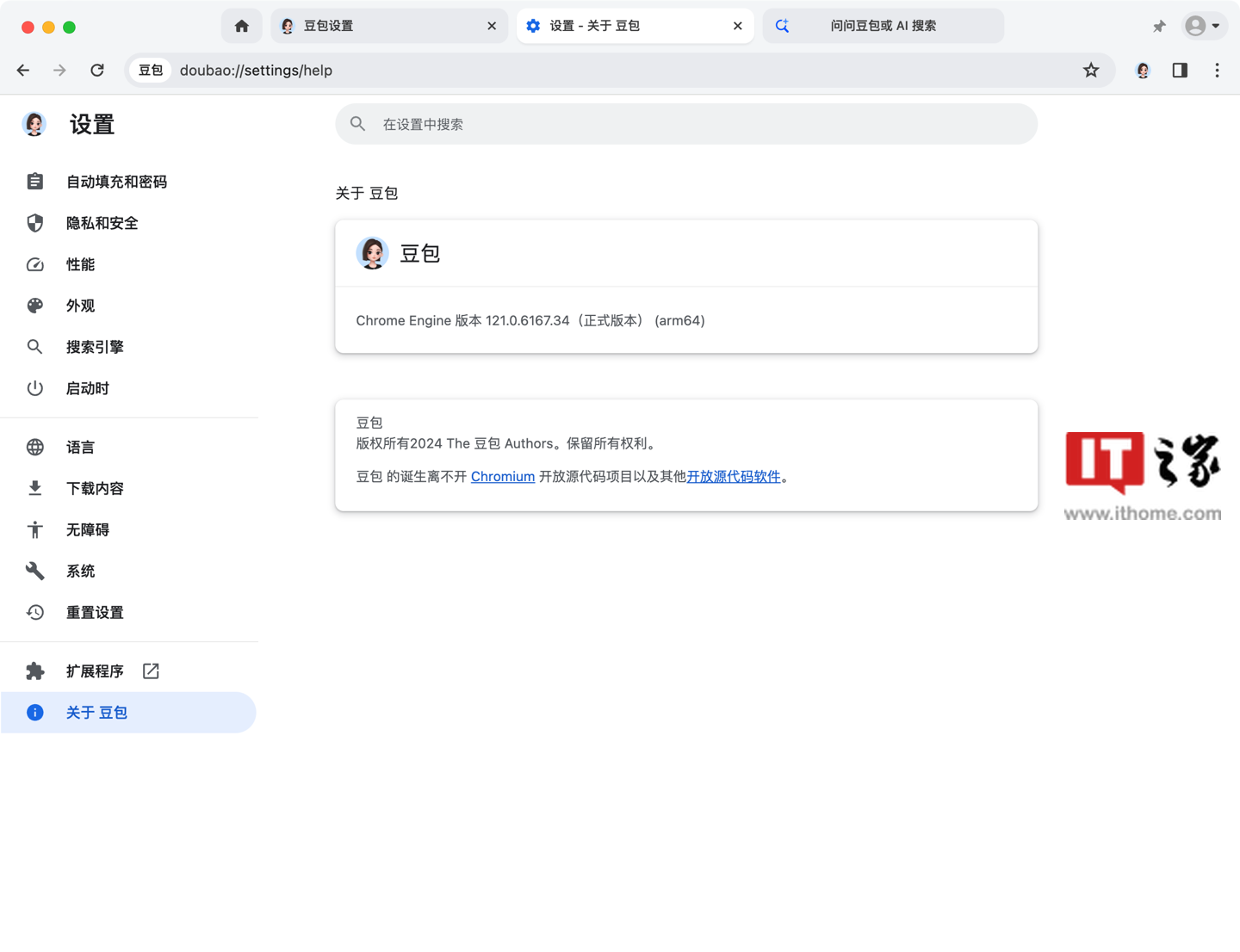This screenshot has width=1240, height=952.
Task: Open 搜索引擎 settings
Action: point(129,347)
